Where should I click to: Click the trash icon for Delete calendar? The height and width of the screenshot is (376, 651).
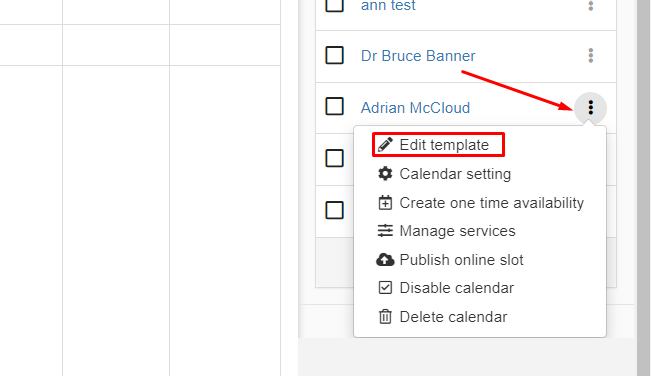point(385,317)
